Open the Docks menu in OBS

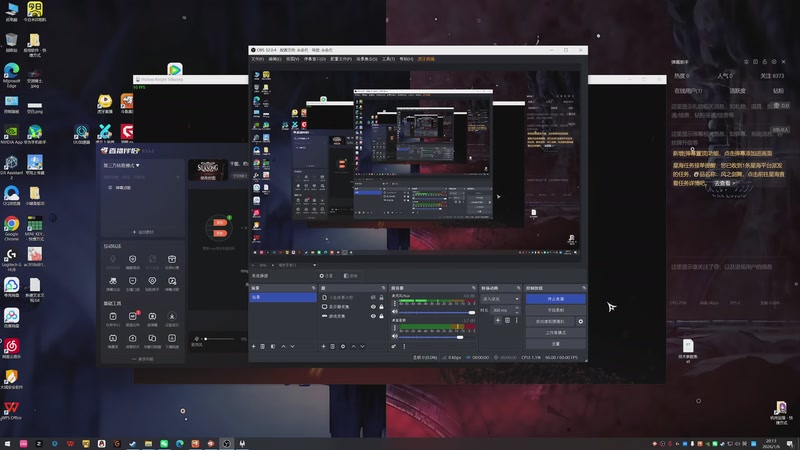tap(315, 59)
